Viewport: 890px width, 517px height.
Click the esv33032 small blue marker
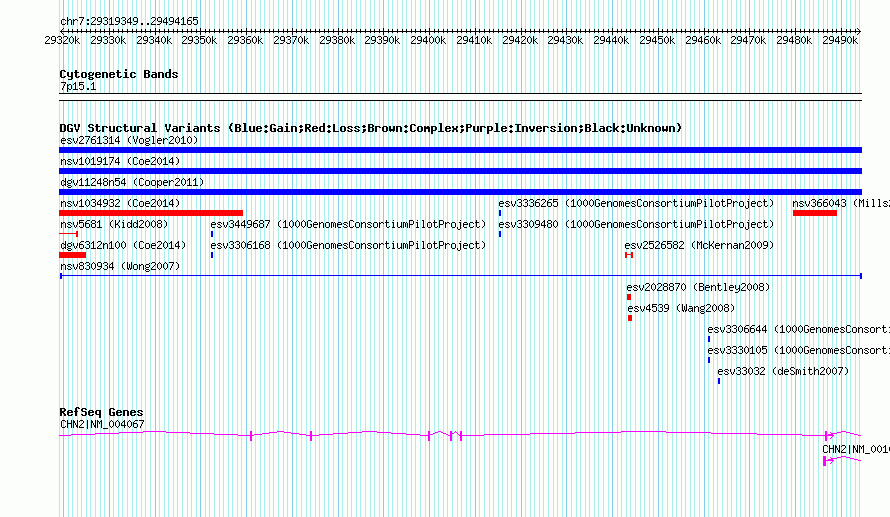point(719,381)
